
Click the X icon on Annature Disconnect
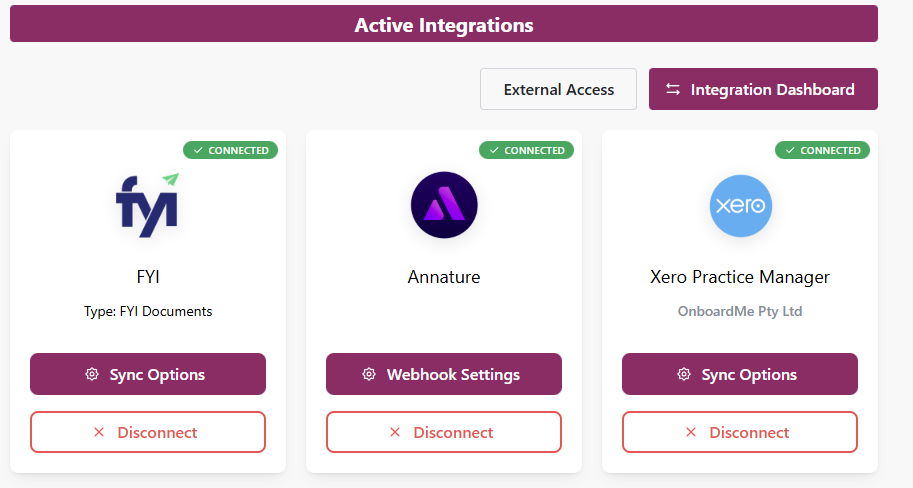pos(395,433)
